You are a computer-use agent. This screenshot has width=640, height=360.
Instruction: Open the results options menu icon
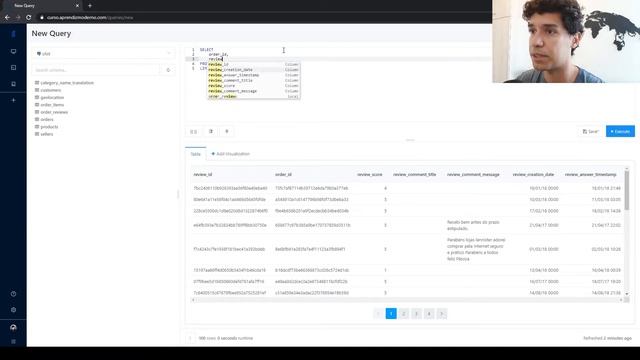click(x=190, y=338)
